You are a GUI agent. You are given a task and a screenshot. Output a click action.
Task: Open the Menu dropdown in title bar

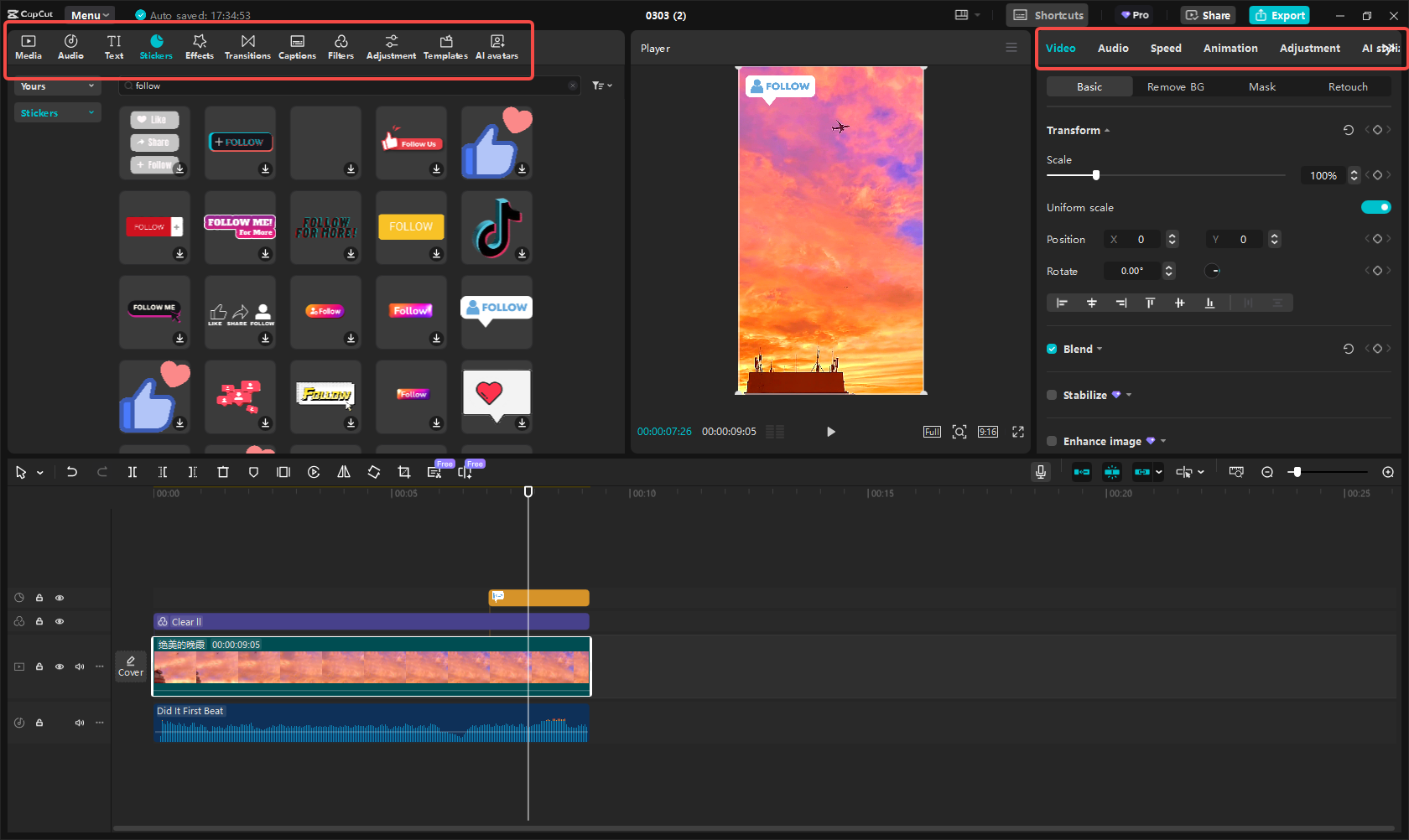click(90, 15)
